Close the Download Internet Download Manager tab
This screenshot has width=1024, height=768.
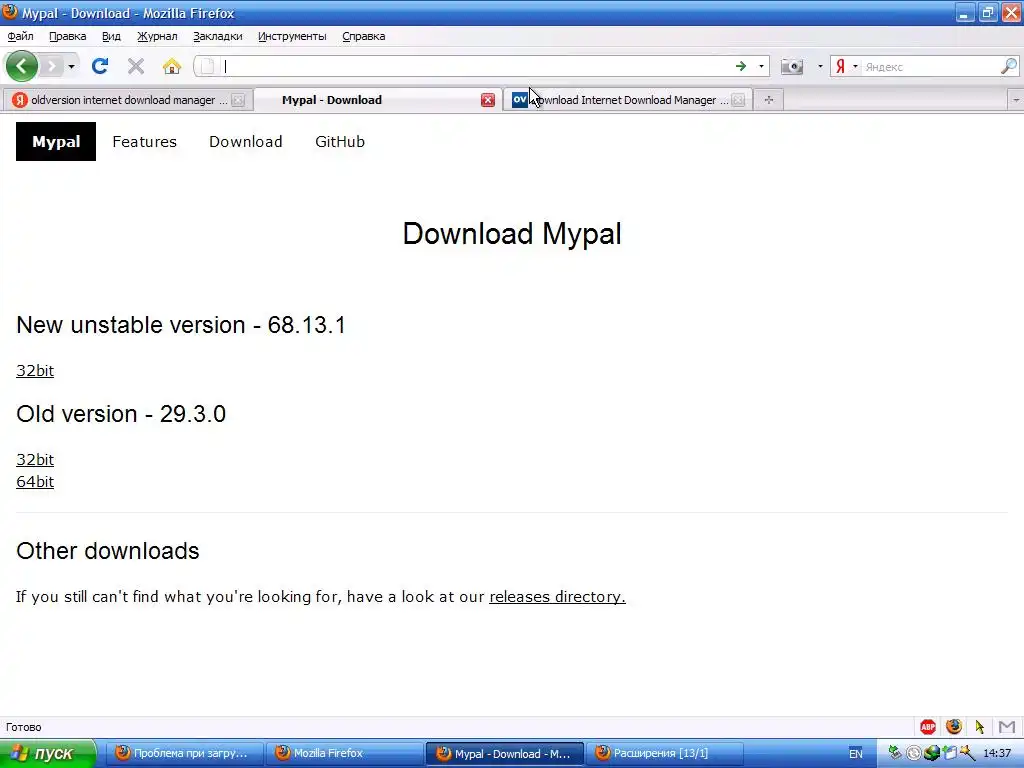(738, 100)
